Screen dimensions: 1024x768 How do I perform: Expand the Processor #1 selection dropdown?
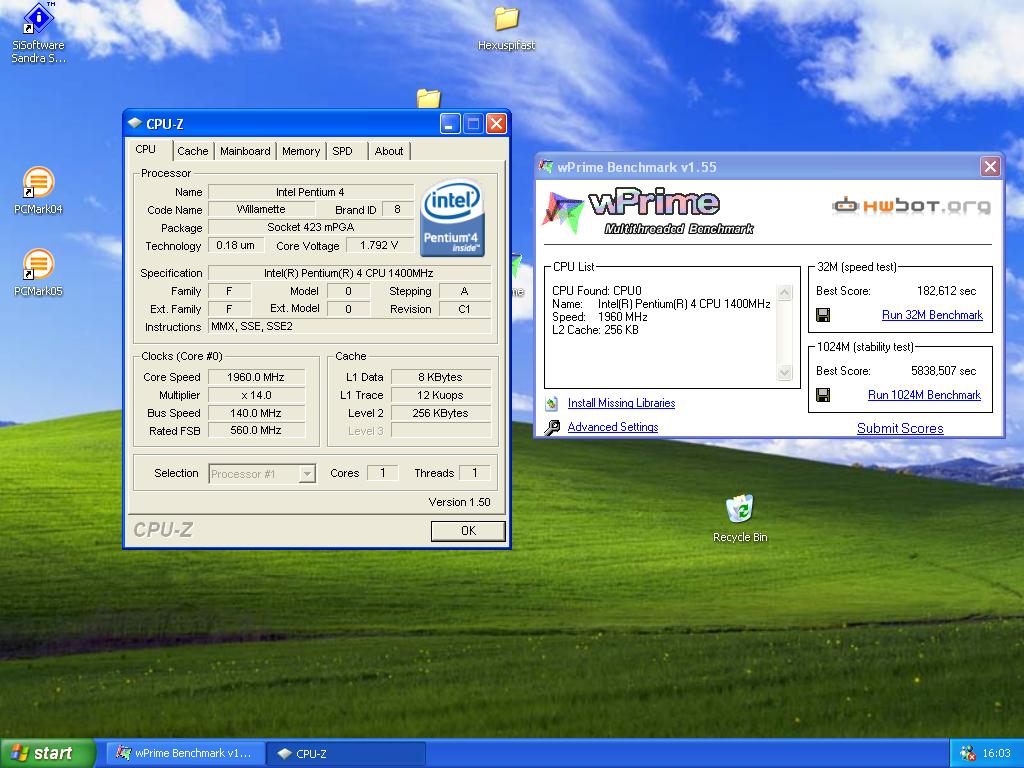coord(307,473)
